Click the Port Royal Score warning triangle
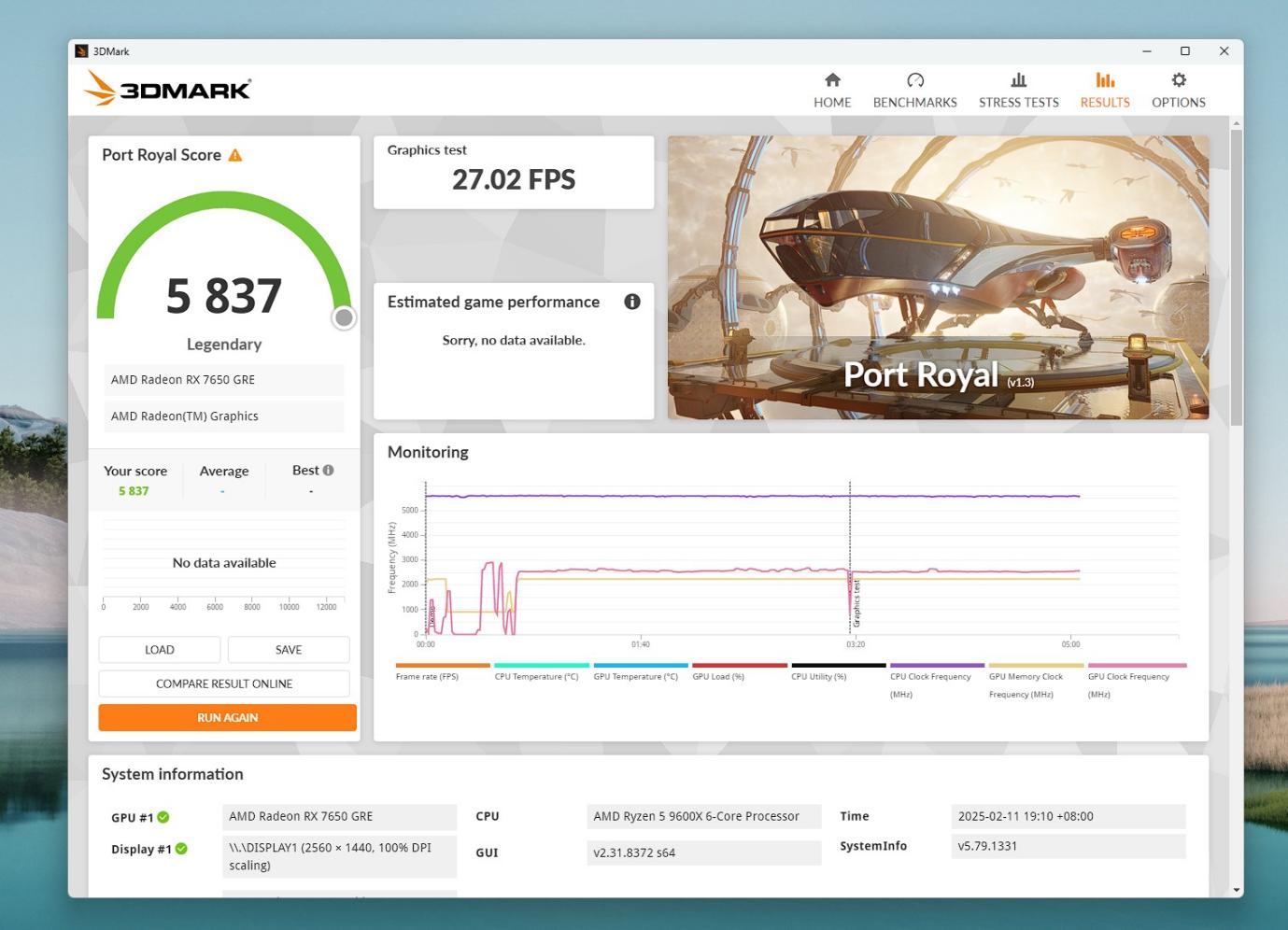This screenshot has height=930, width=1288. (235, 155)
